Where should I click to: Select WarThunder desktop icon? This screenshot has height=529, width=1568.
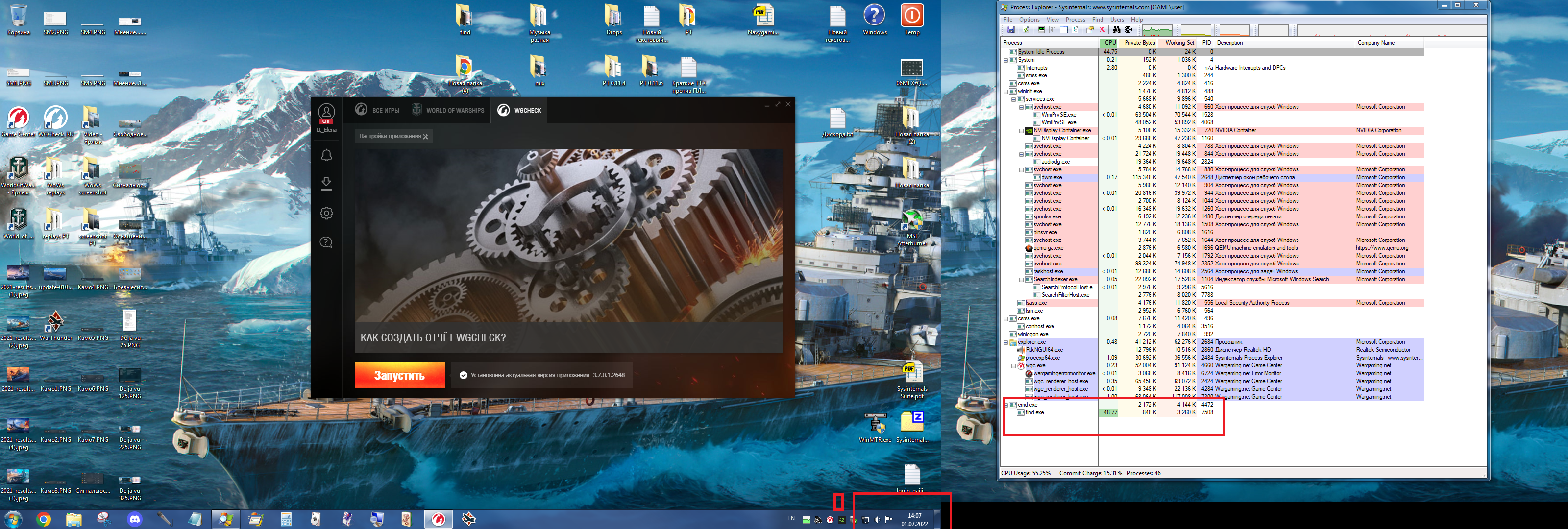coord(55,325)
